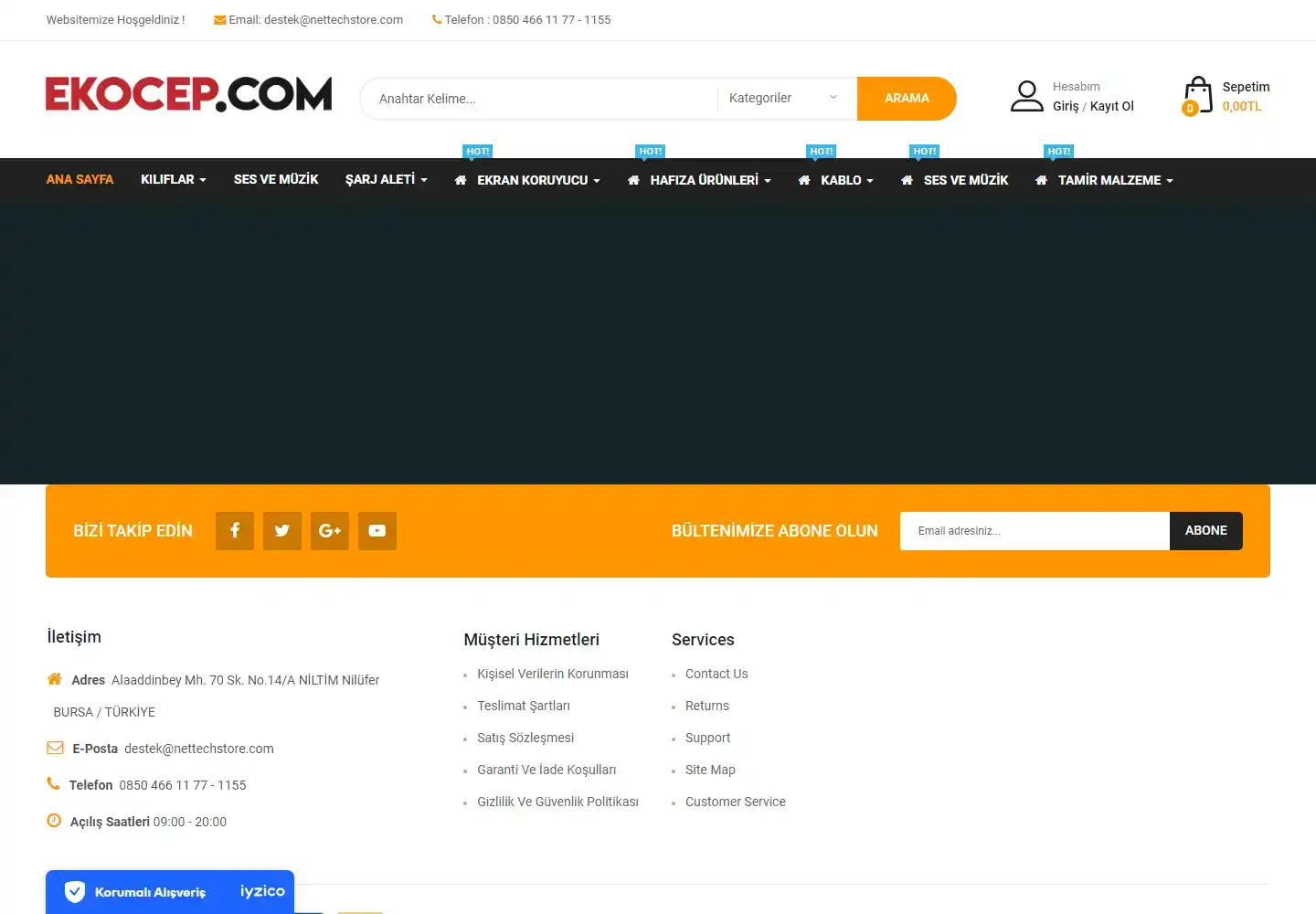Click the user account avatar icon
Image resolution: width=1316 pixels, height=914 pixels.
(x=1027, y=96)
